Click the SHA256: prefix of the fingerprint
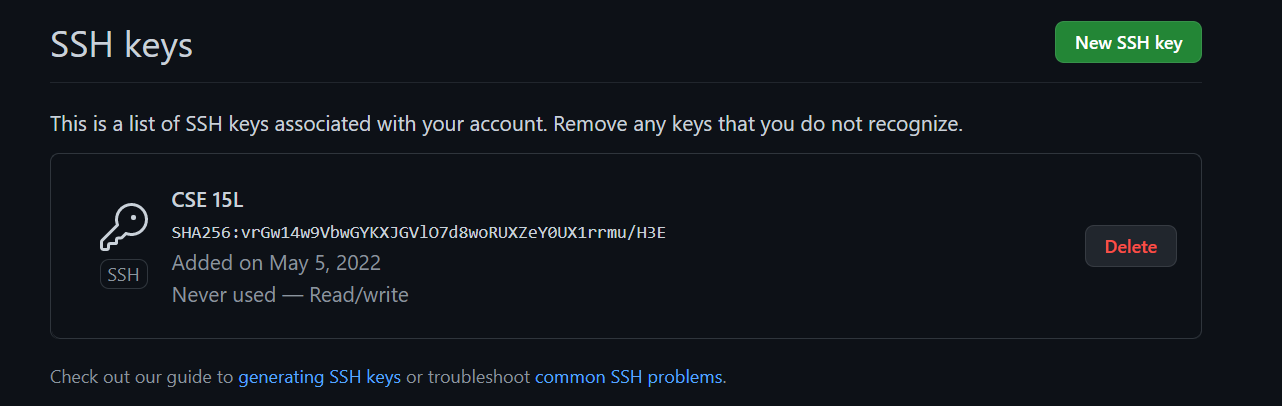This screenshot has width=1282, height=406. pyautogui.click(x=205, y=233)
